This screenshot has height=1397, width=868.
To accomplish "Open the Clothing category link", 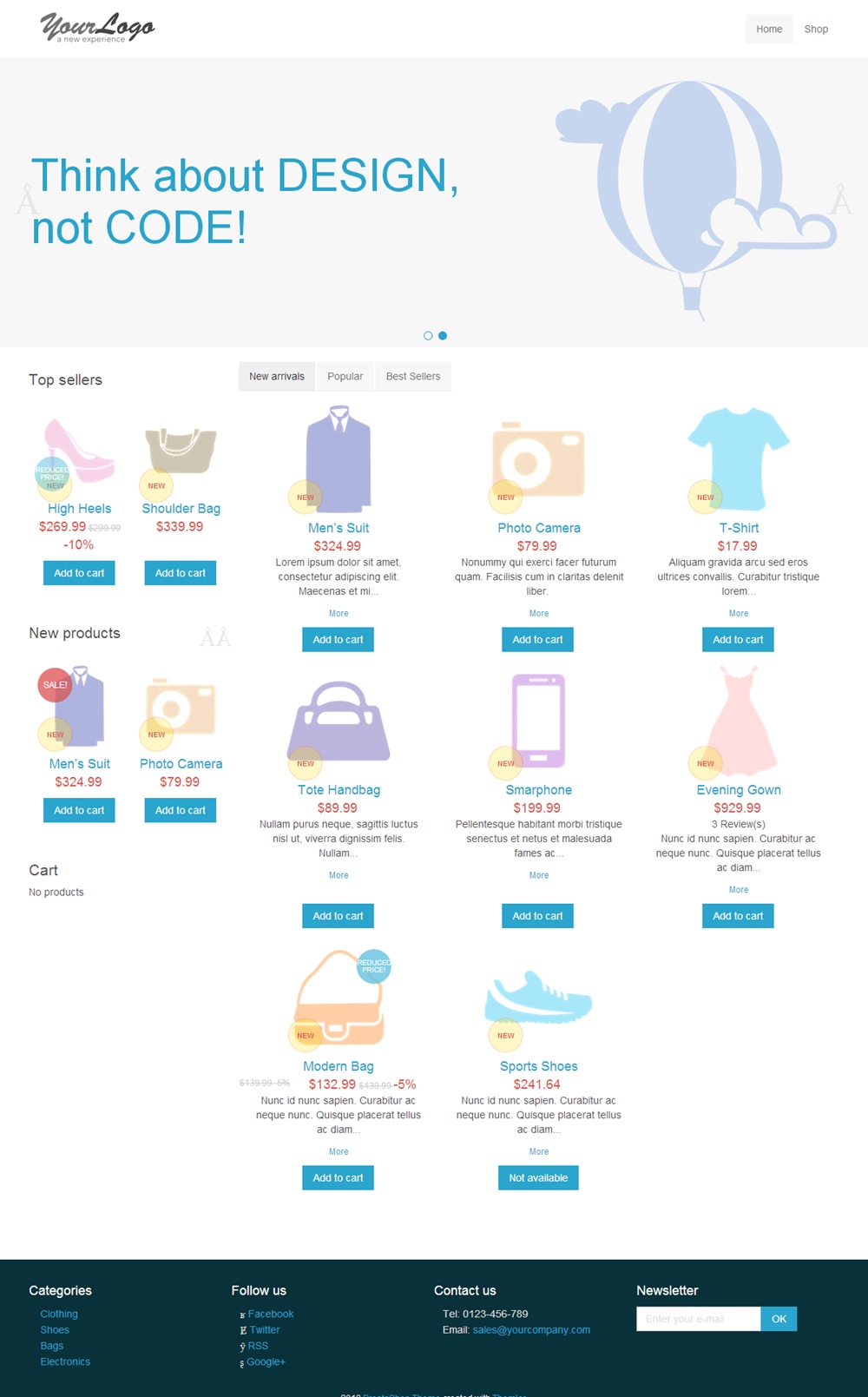I will [x=59, y=1315].
